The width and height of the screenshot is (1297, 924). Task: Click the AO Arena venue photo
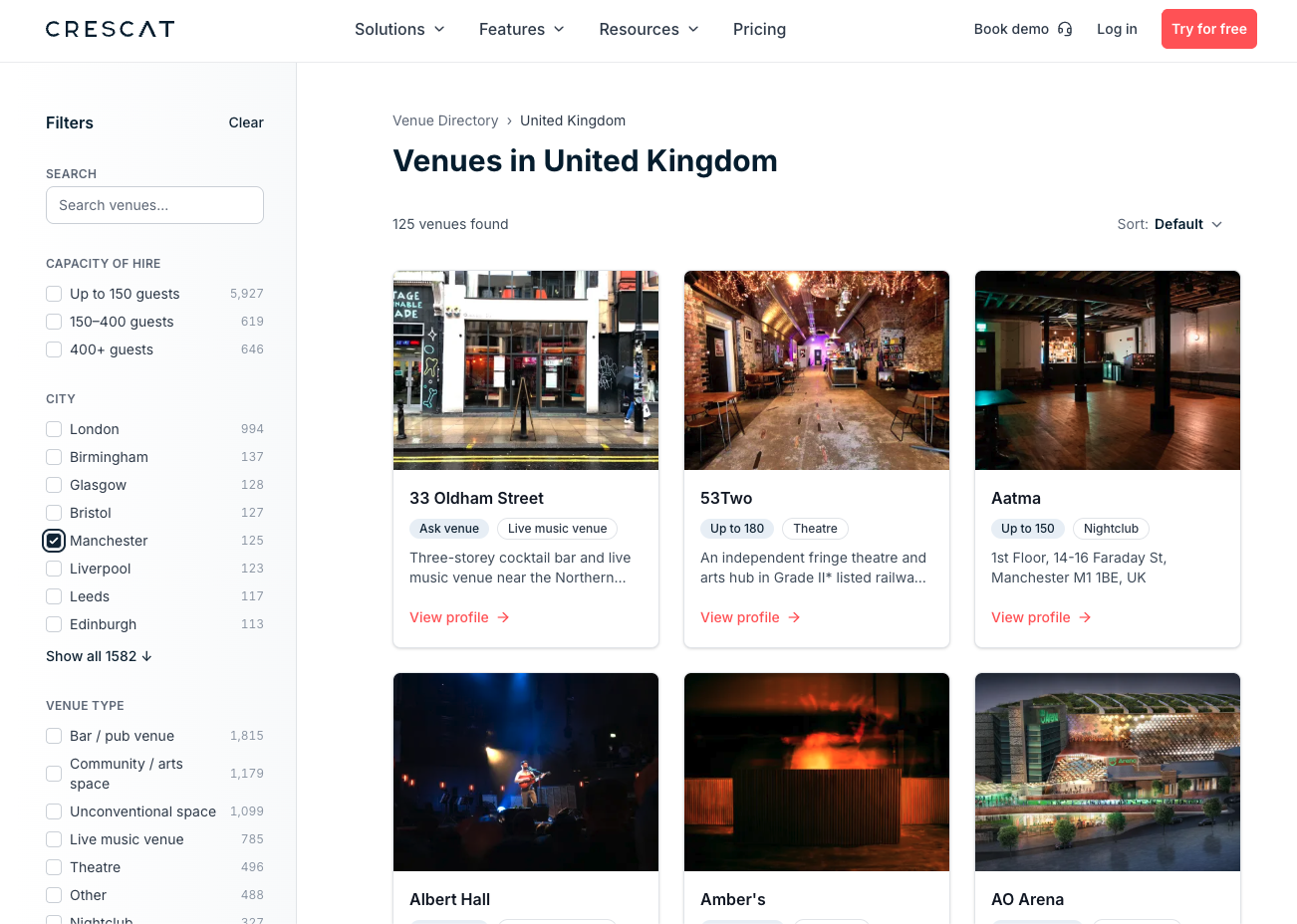coord(1108,772)
